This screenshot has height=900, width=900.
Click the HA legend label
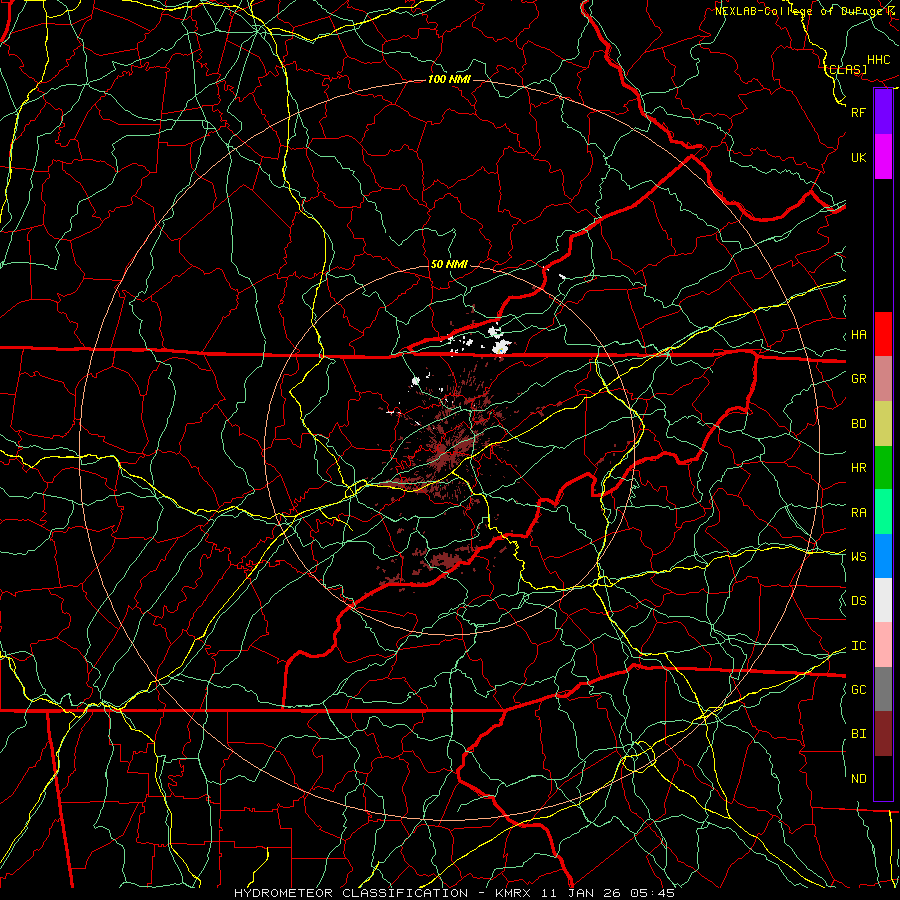[858, 334]
